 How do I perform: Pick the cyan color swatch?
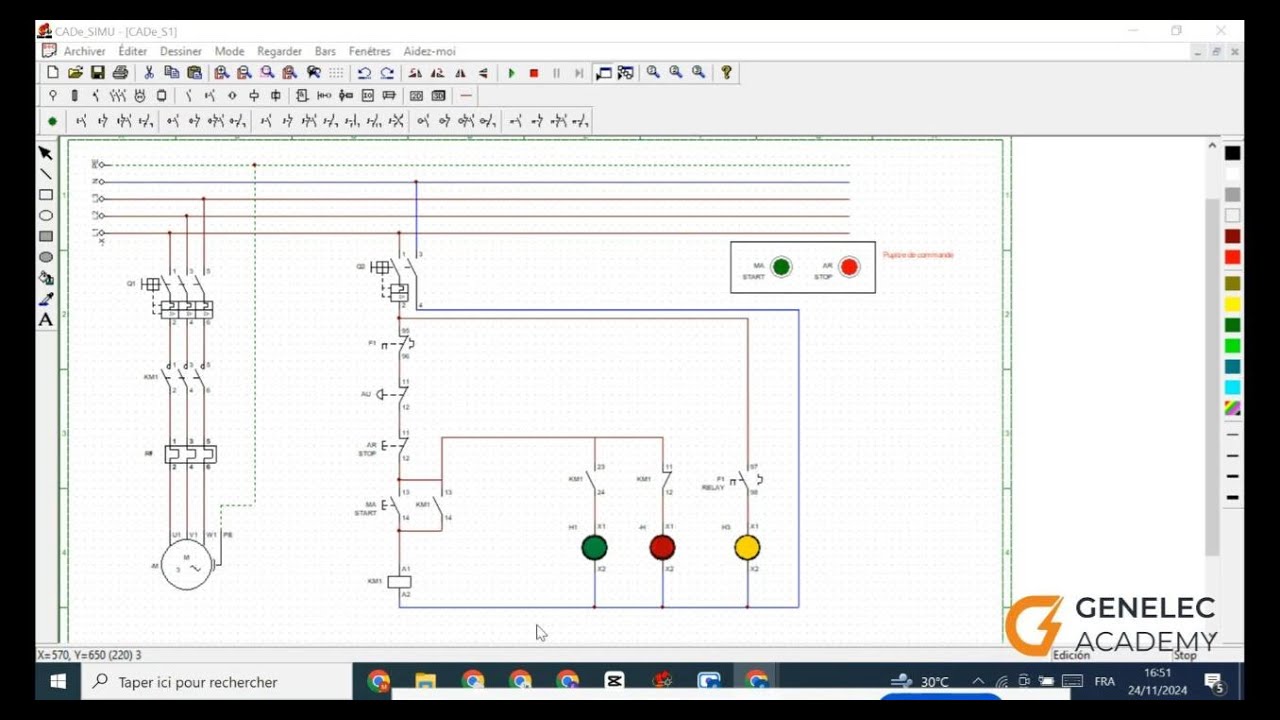point(1233,387)
